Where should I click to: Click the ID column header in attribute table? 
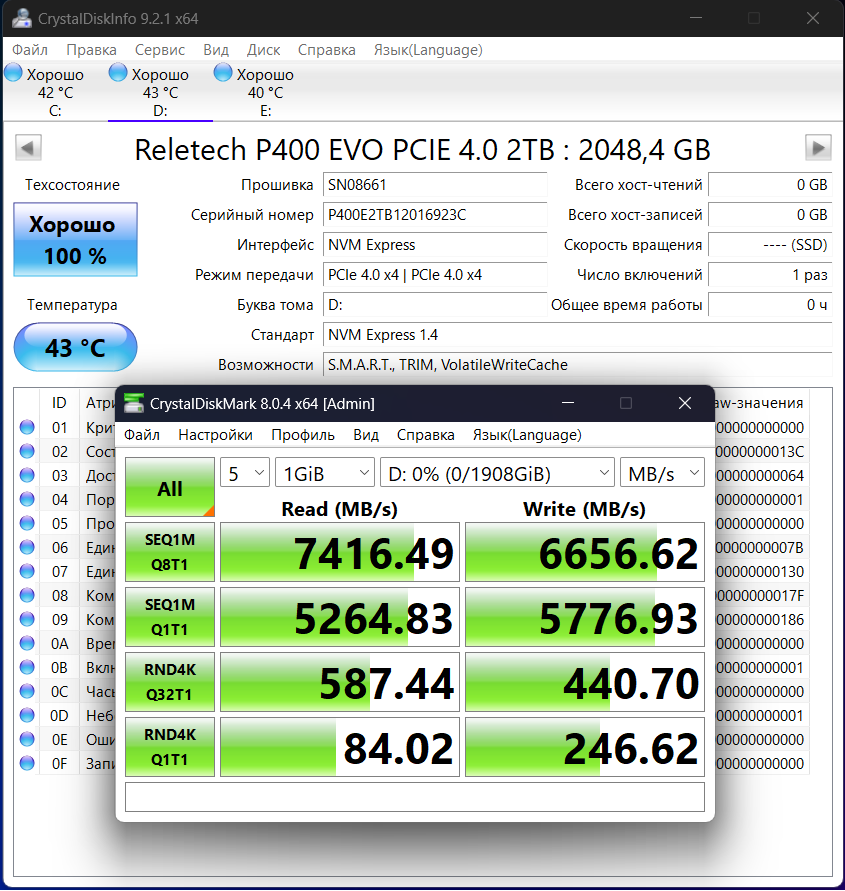point(59,403)
